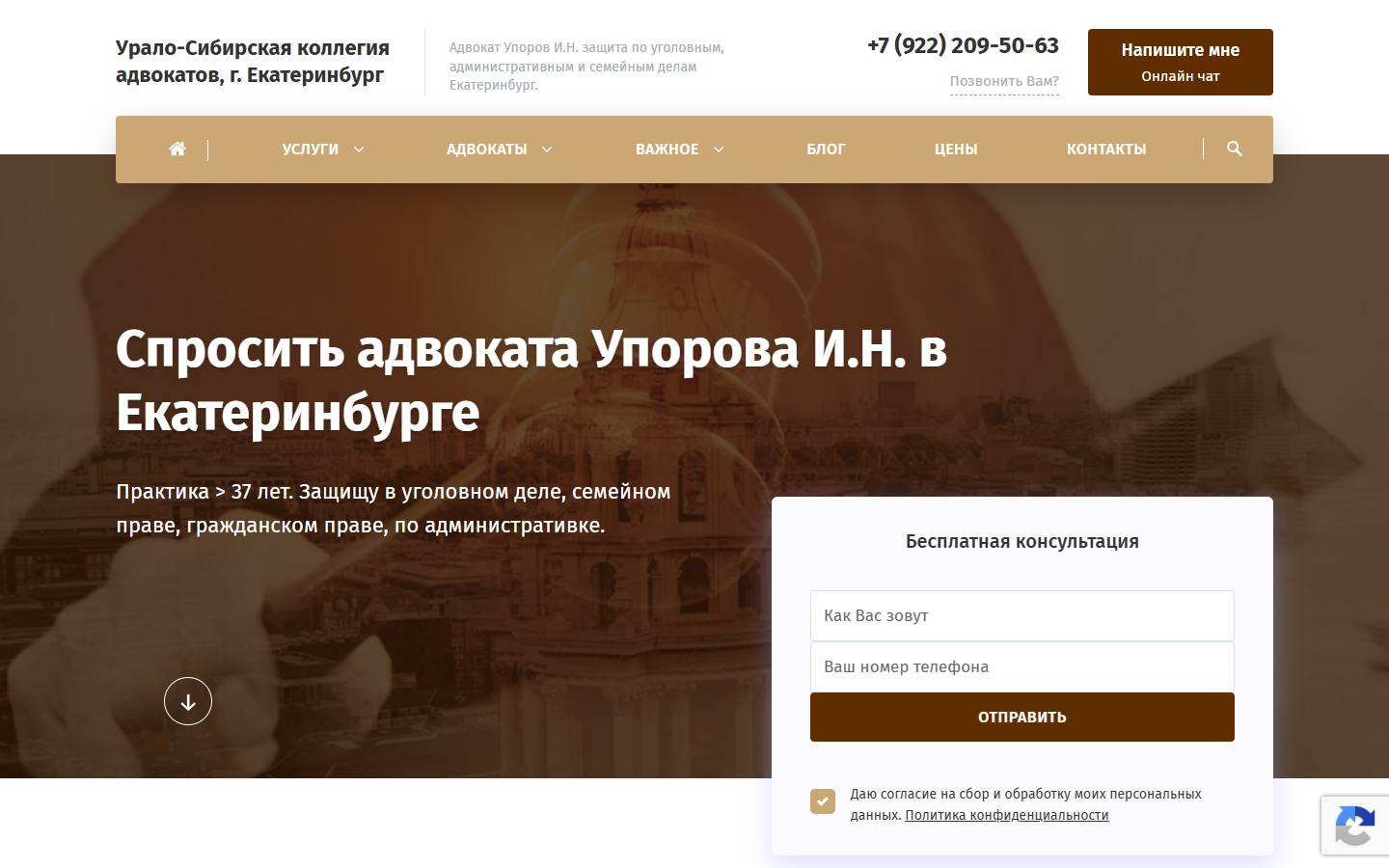The image size is (1389, 868).
Task: Expand the Услуги dropdown chevron
Action: coord(359,149)
